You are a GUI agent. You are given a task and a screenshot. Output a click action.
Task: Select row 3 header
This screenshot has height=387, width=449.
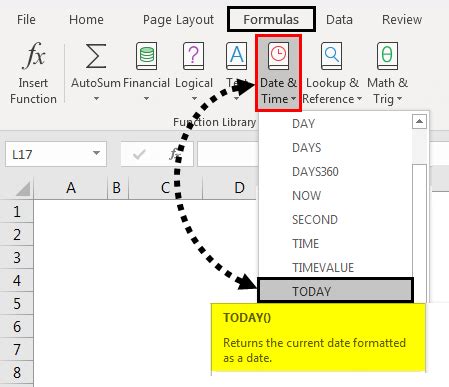17,257
